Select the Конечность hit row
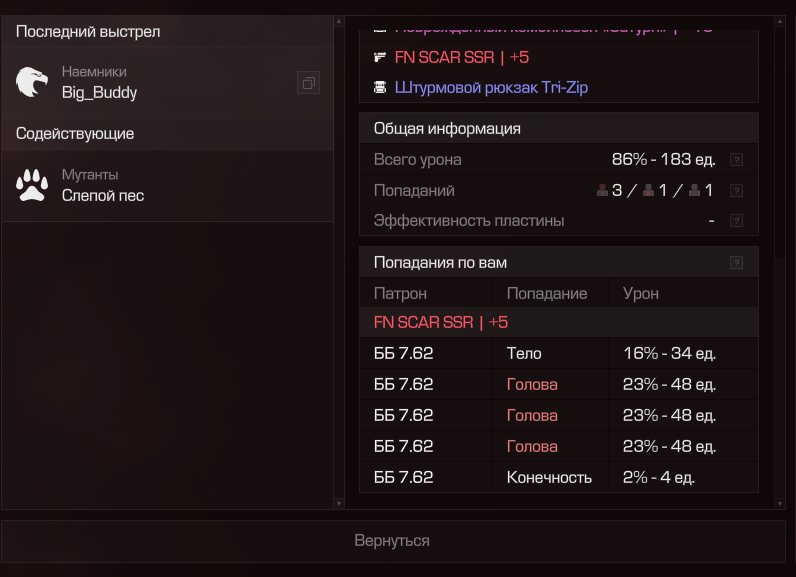The height and width of the screenshot is (577, 796). coord(549,477)
